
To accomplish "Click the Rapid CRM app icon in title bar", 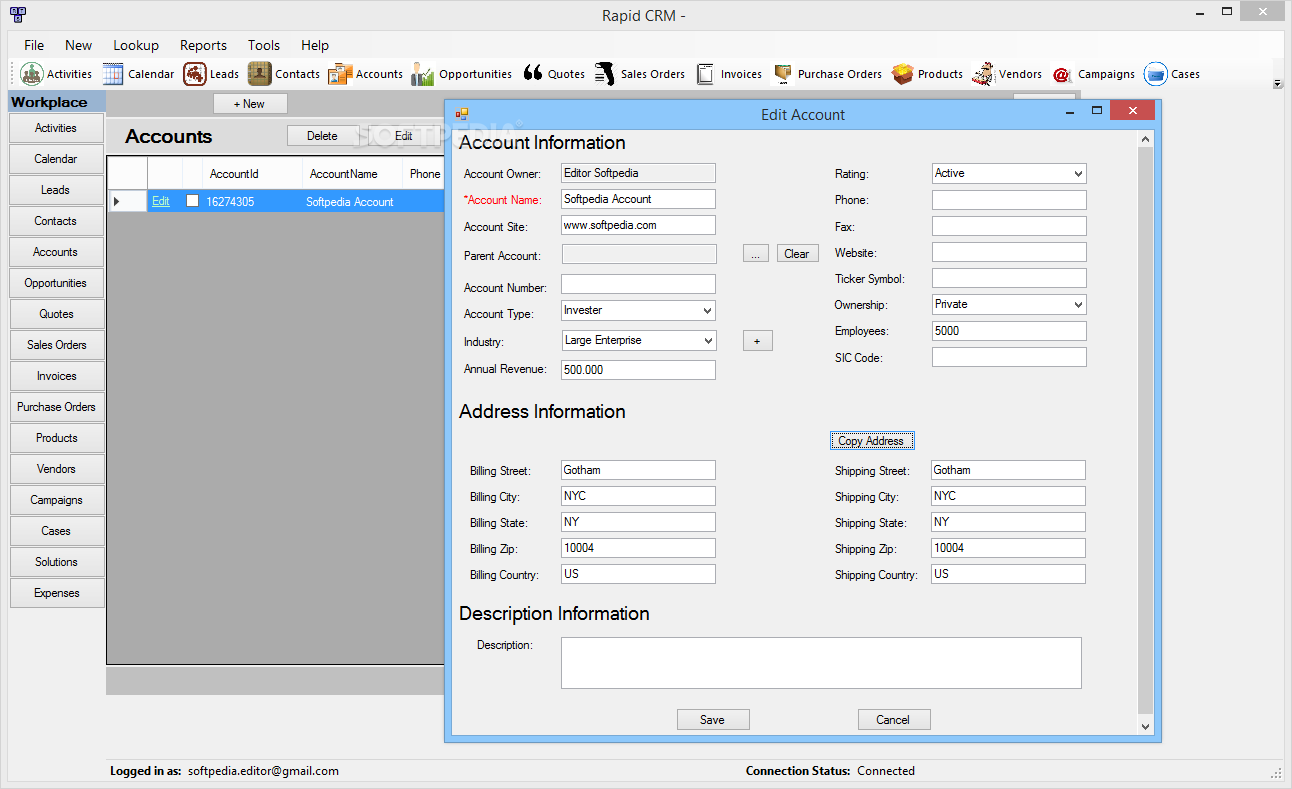I will (x=17, y=14).
